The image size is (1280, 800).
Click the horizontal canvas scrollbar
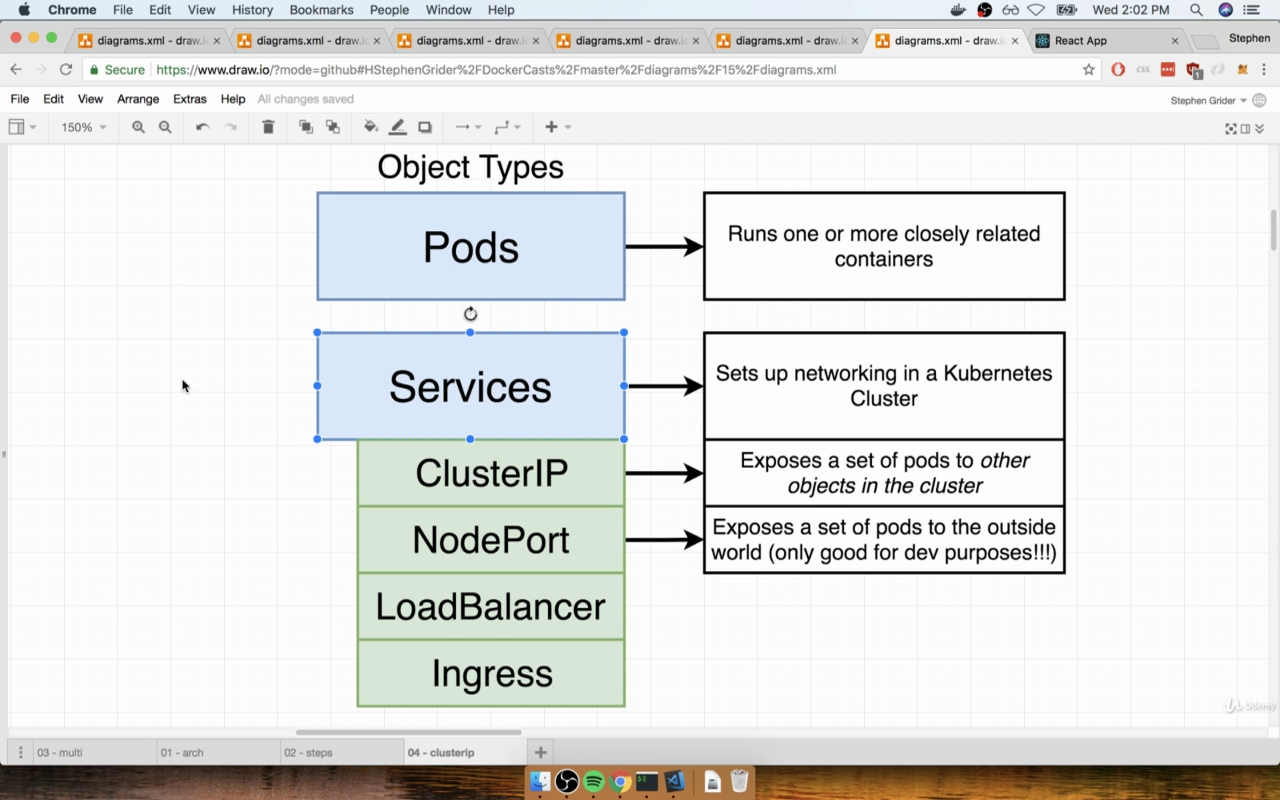tap(408, 732)
